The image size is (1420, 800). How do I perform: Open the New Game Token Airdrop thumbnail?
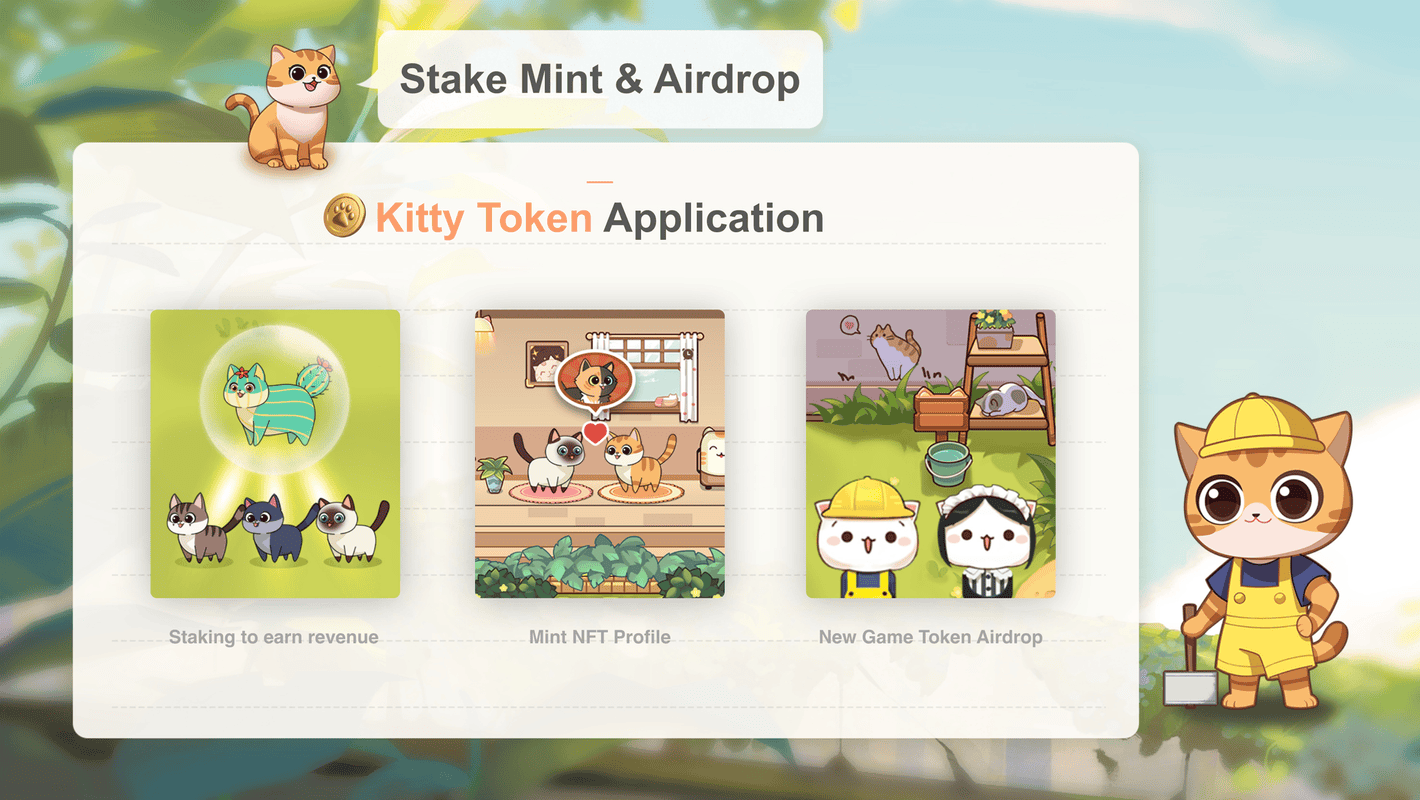(931, 454)
